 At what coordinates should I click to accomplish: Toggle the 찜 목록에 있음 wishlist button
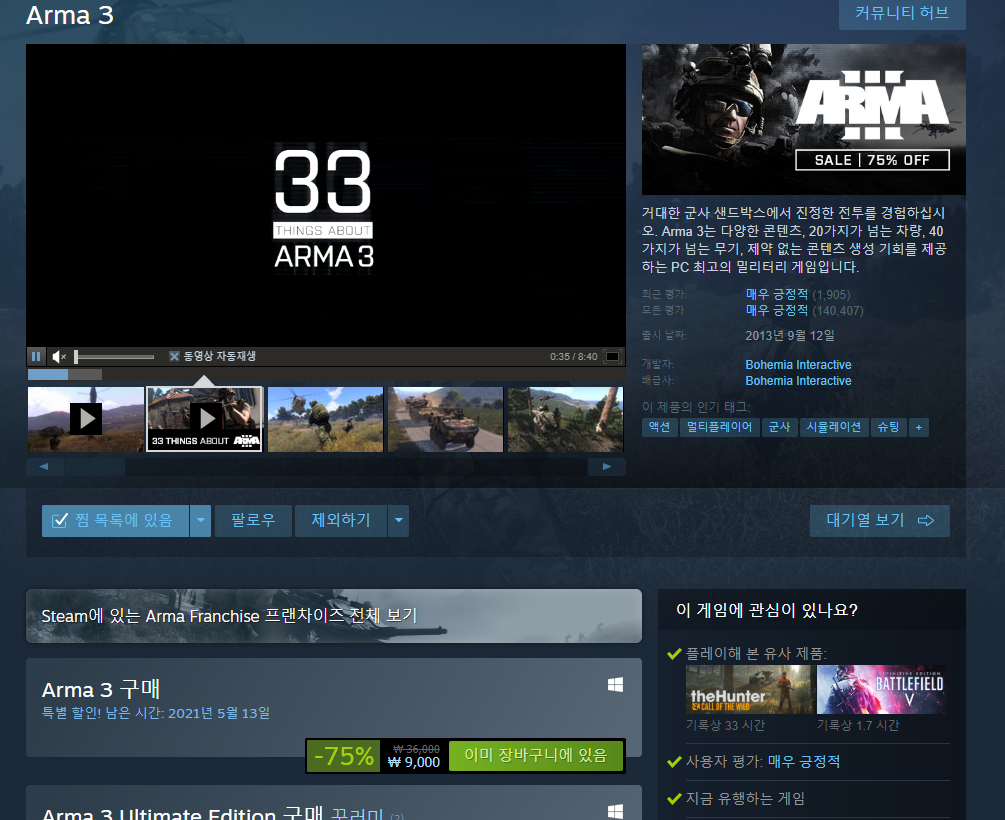115,521
